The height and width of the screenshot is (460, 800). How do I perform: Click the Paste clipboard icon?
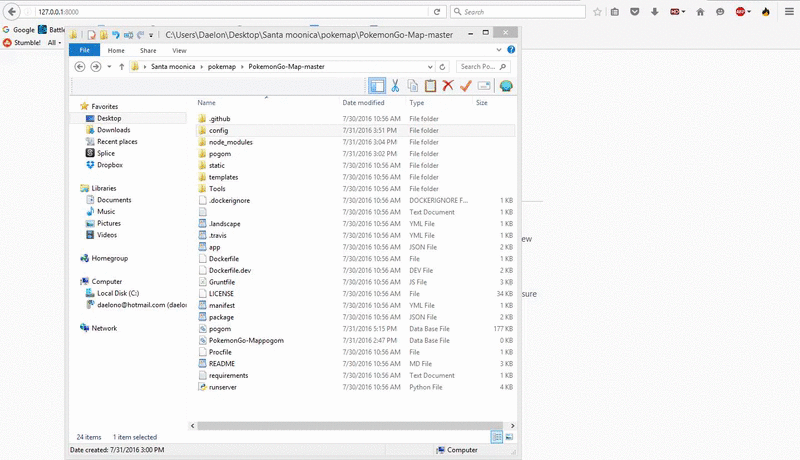click(431, 86)
